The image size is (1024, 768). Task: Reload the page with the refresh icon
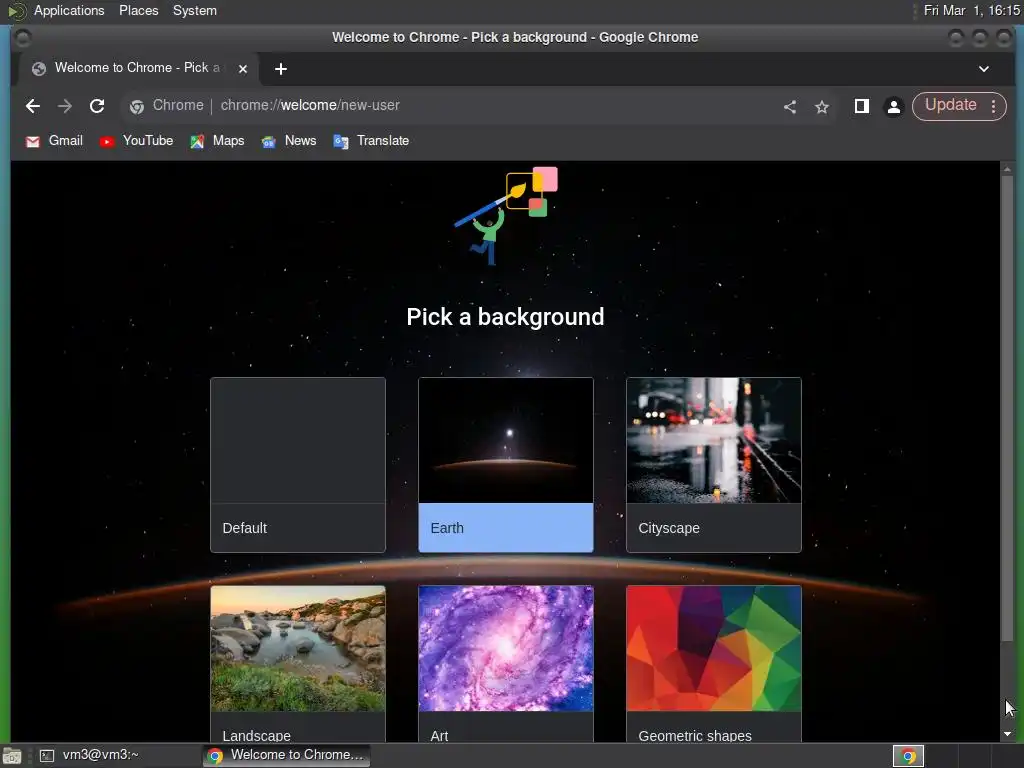point(97,106)
